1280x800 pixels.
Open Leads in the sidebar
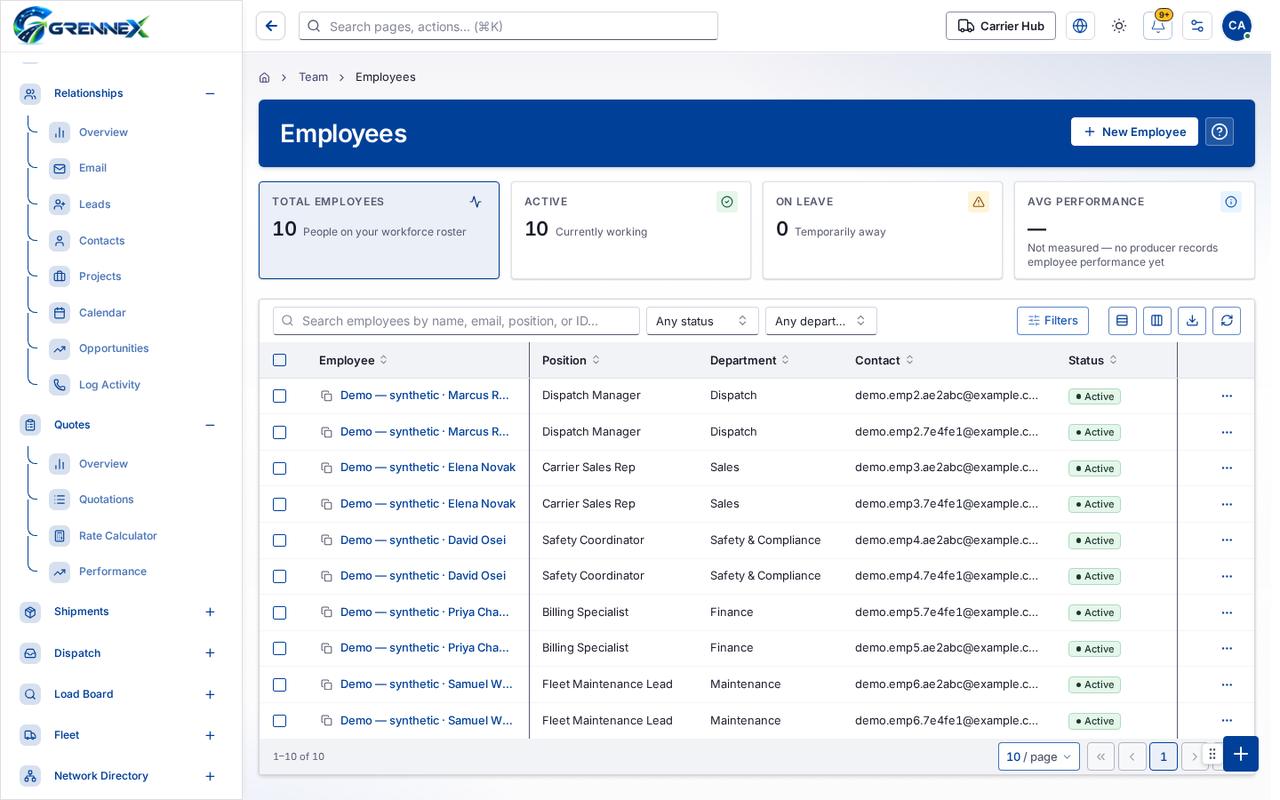point(95,204)
